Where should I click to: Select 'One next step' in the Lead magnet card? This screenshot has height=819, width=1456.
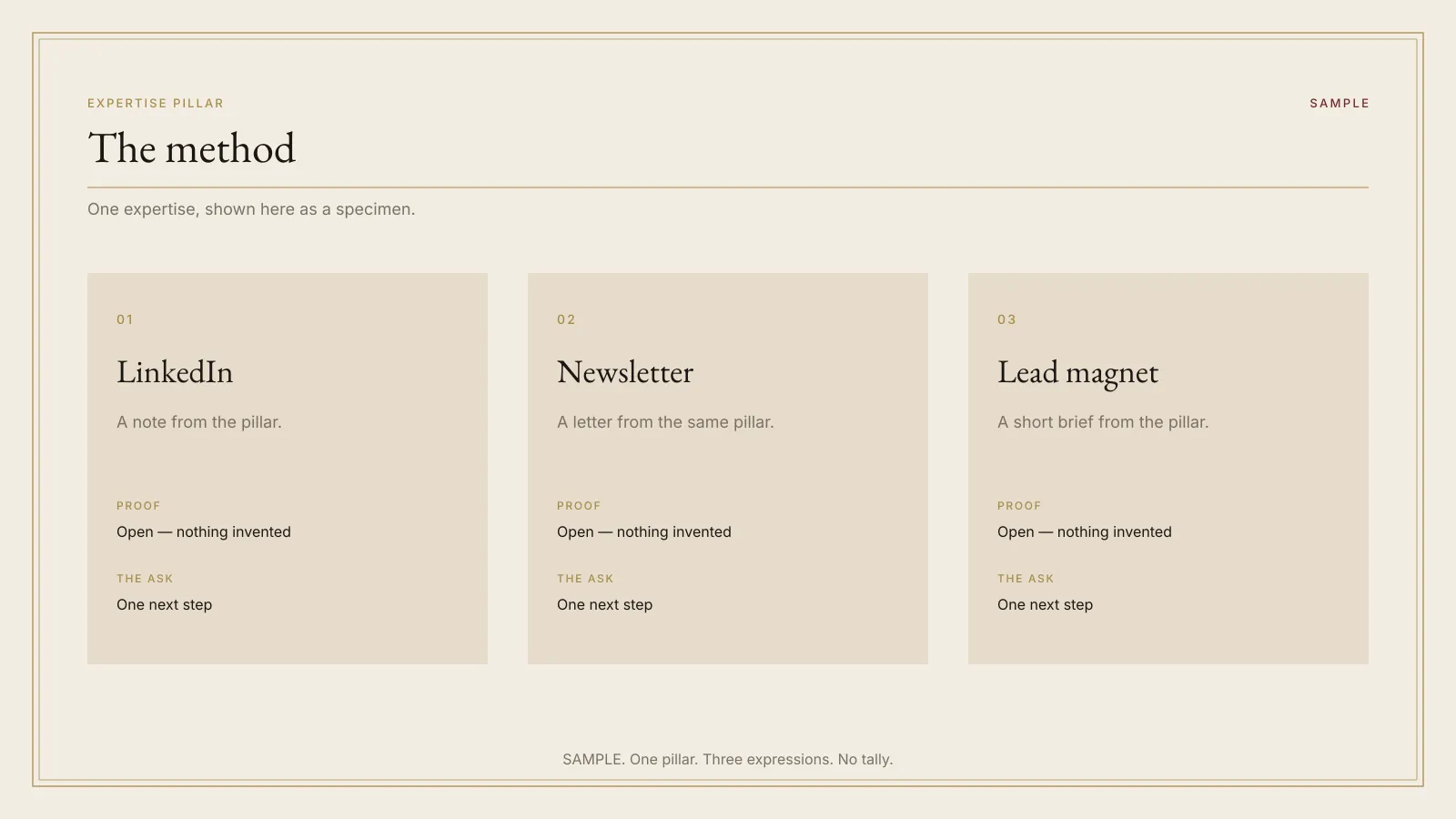click(1046, 605)
